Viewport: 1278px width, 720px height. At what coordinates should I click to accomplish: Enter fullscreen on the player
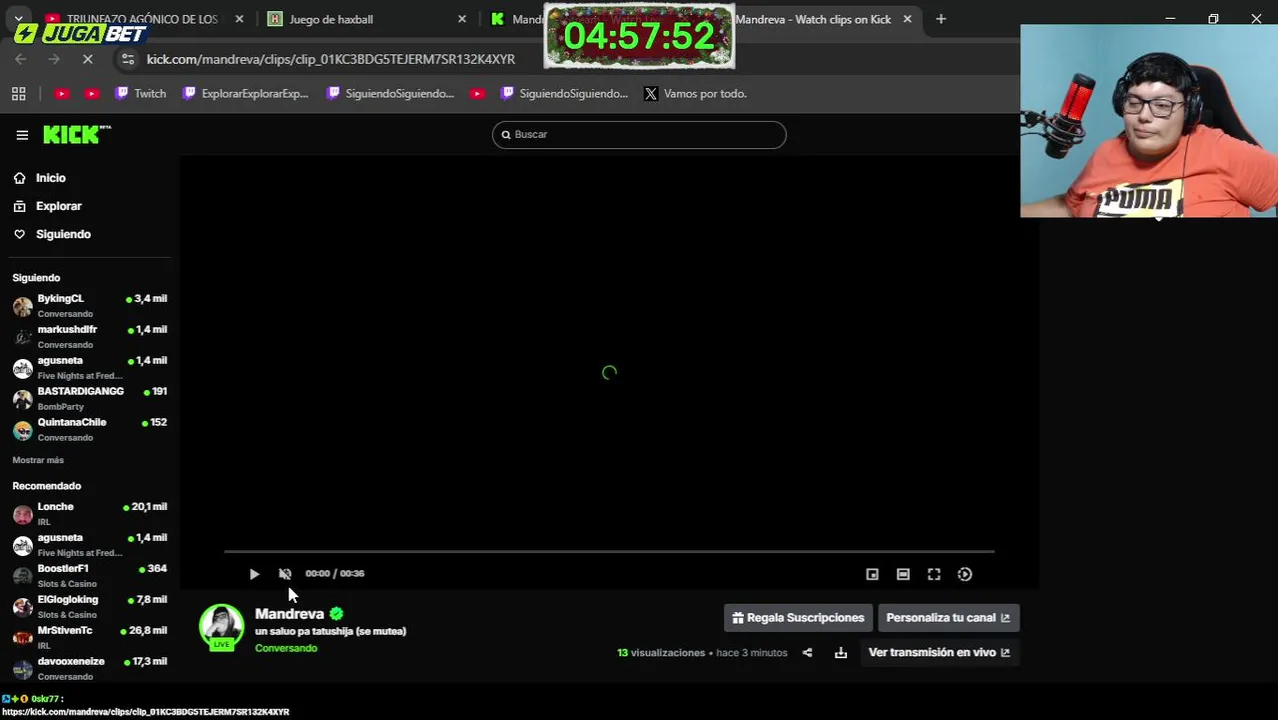click(934, 574)
